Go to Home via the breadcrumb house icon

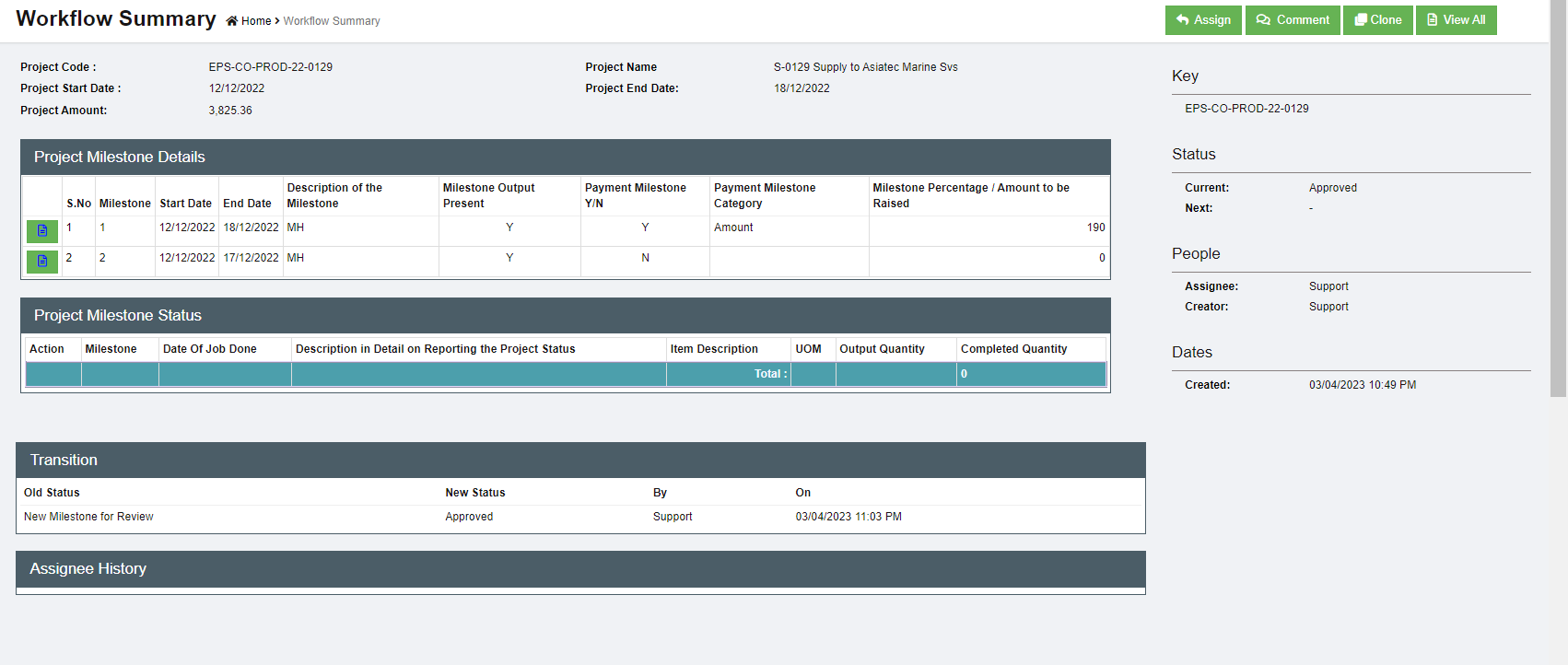coord(232,21)
